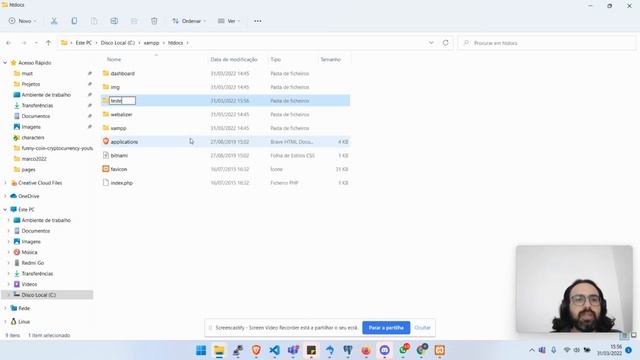
Task: Go back with the back arrow
Action: click(x=9, y=43)
